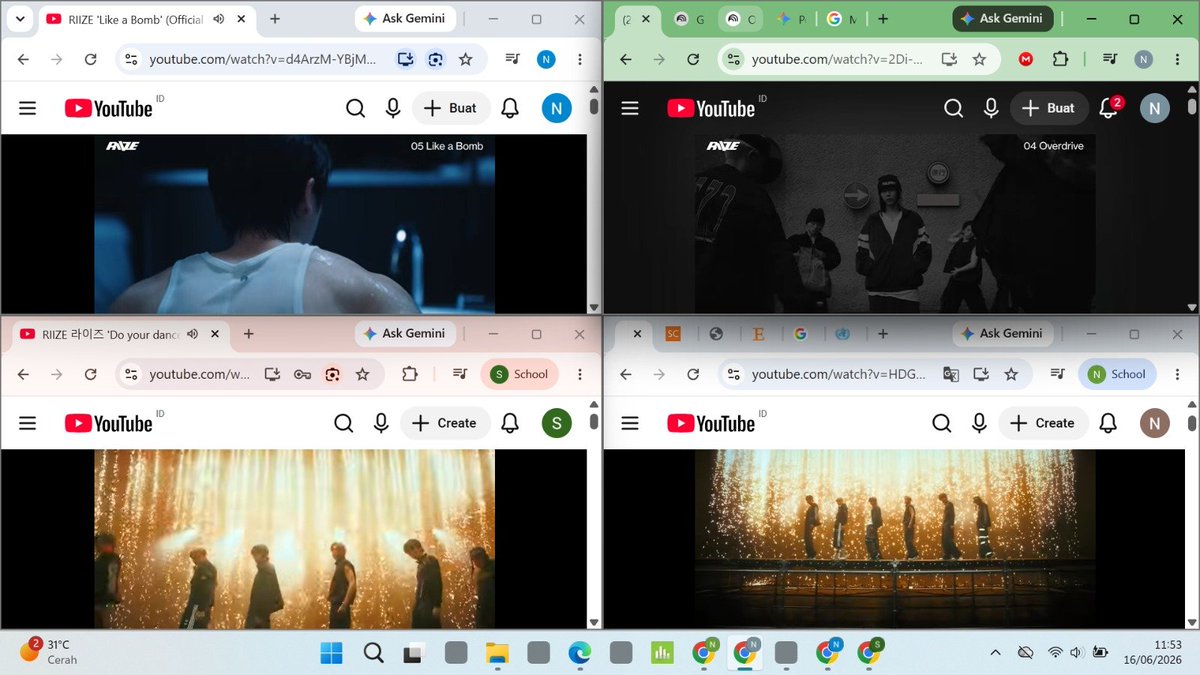Open Chrome menu in Like a Bomb window
Image resolution: width=1200 pixels, height=675 pixels.
coord(581,59)
